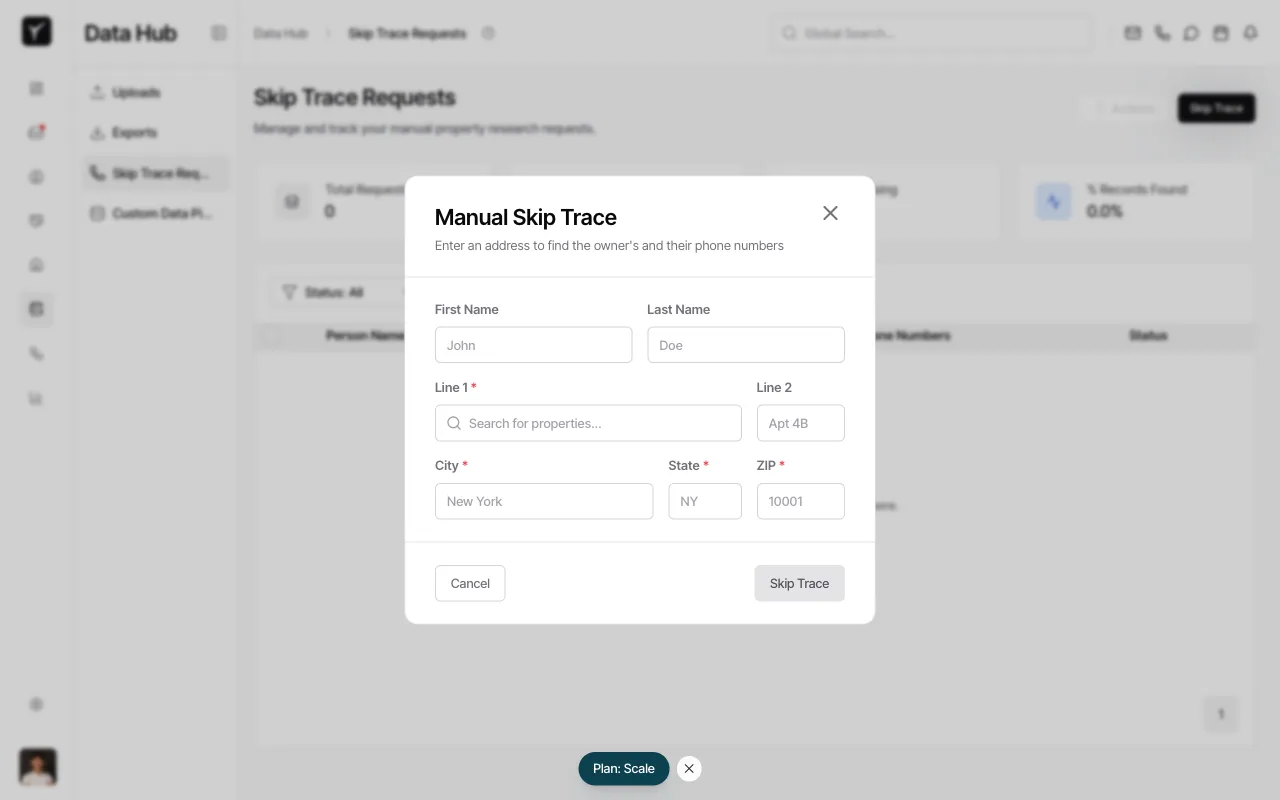
Task: Select the phone icon in the left icon rail
Action: pos(37,353)
